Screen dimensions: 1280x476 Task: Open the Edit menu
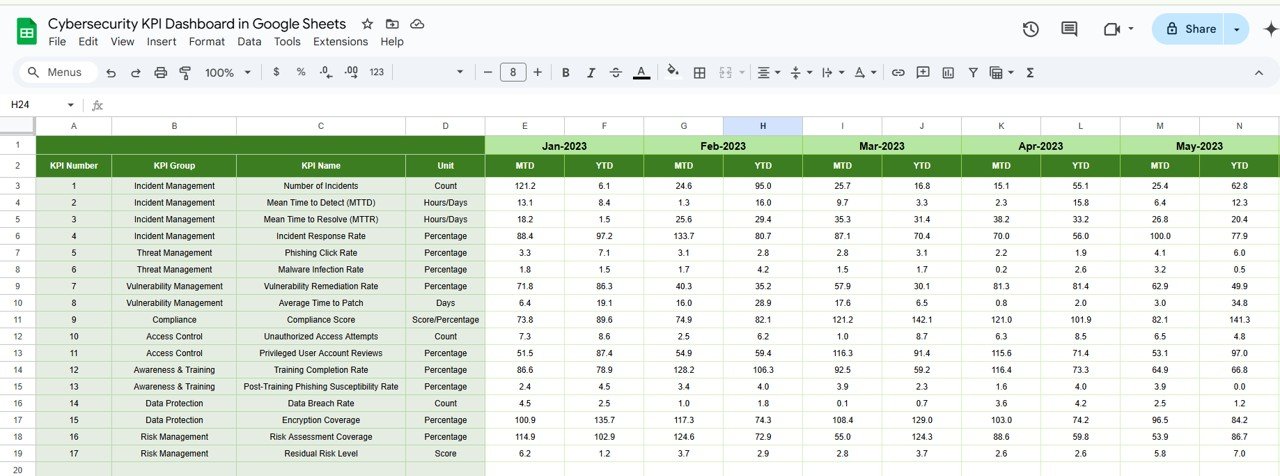pos(88,42)
